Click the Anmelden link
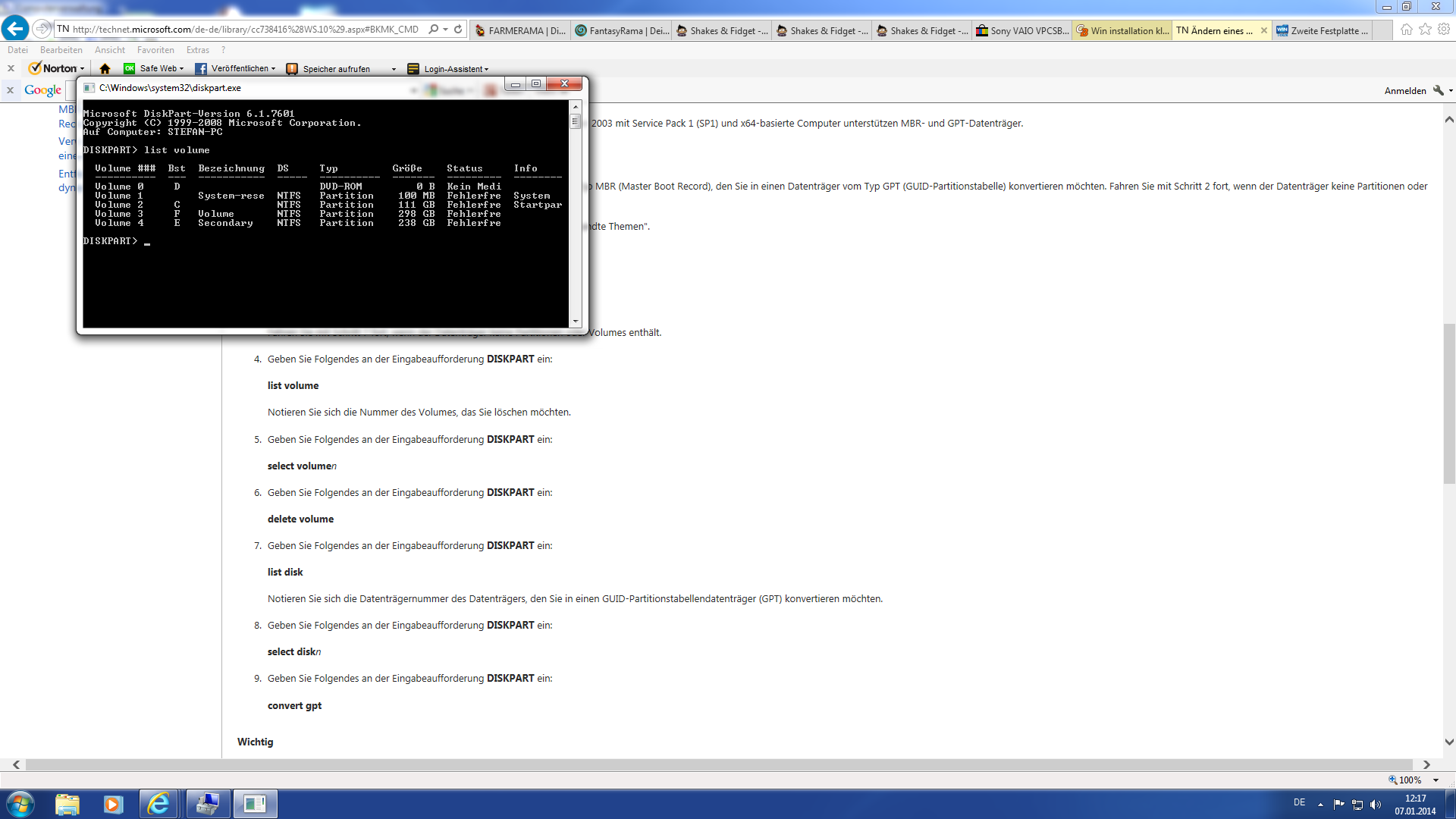 click(x=1404, y=90)
